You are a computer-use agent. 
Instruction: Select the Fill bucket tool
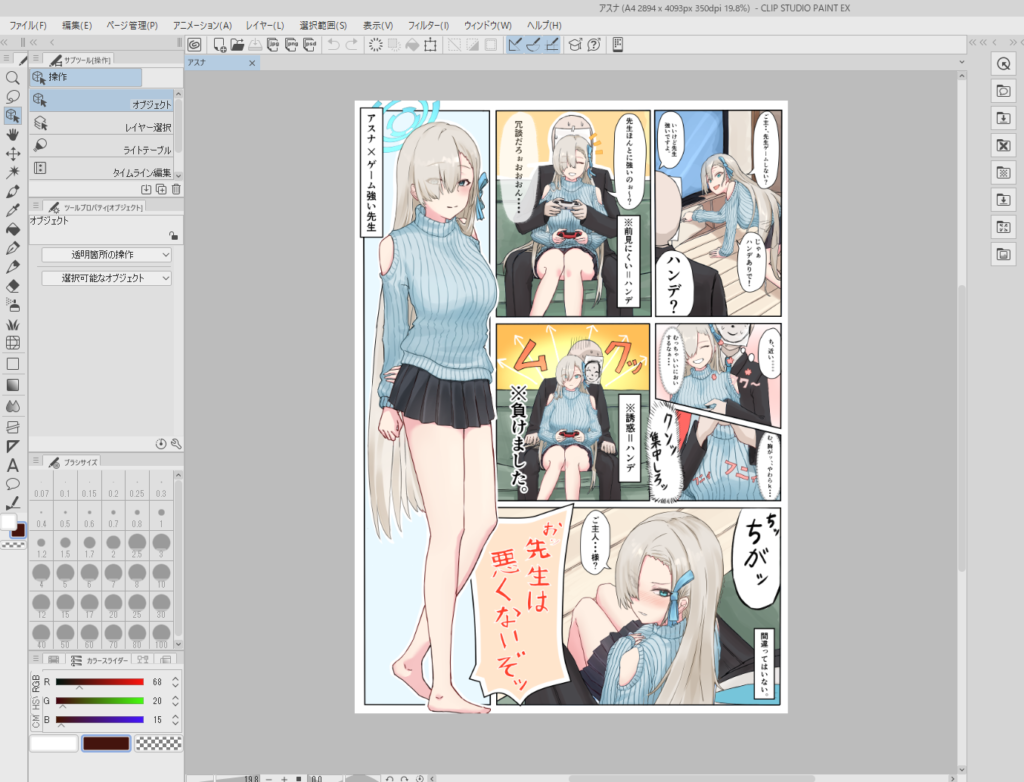(12, 229)
